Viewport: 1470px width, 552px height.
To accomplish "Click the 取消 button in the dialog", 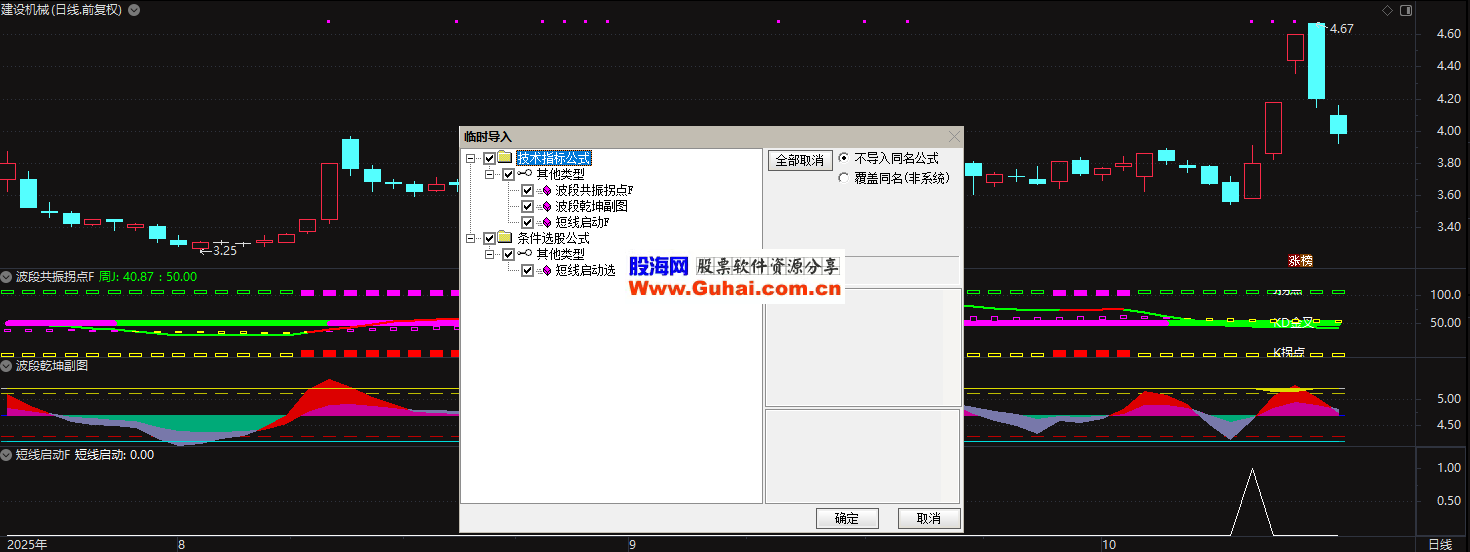I will point(929,518).
